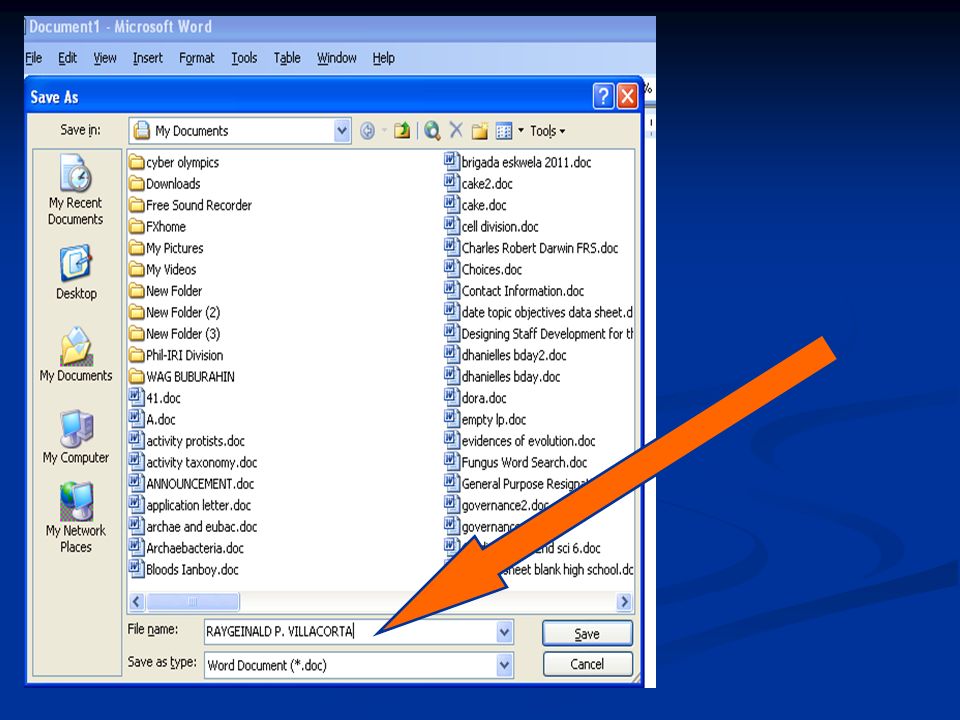Open the Search the Web icon
The height and width of the screenshot is (720, 960).
(432, 130)
